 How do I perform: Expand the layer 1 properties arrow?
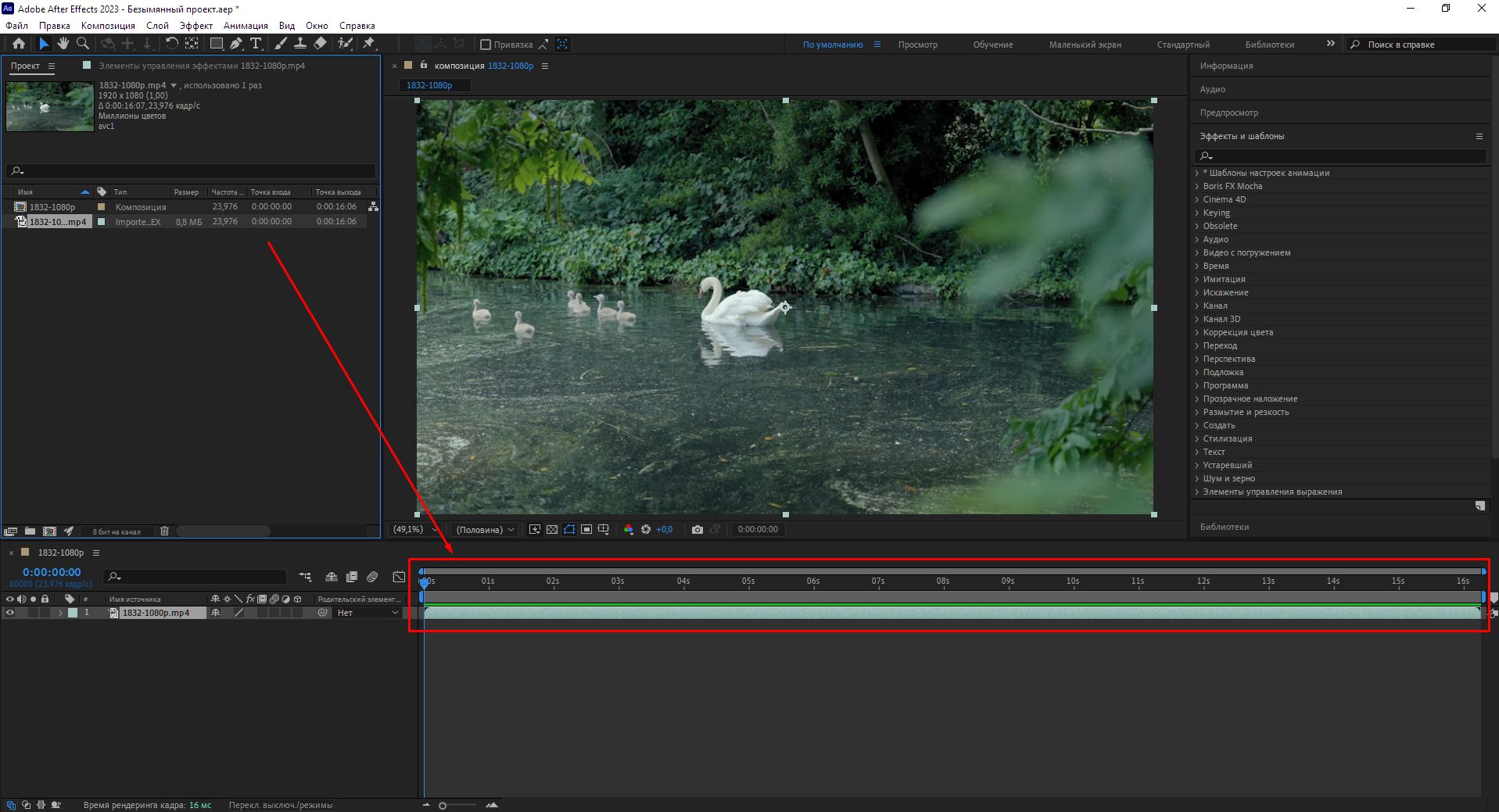(60, 613)
